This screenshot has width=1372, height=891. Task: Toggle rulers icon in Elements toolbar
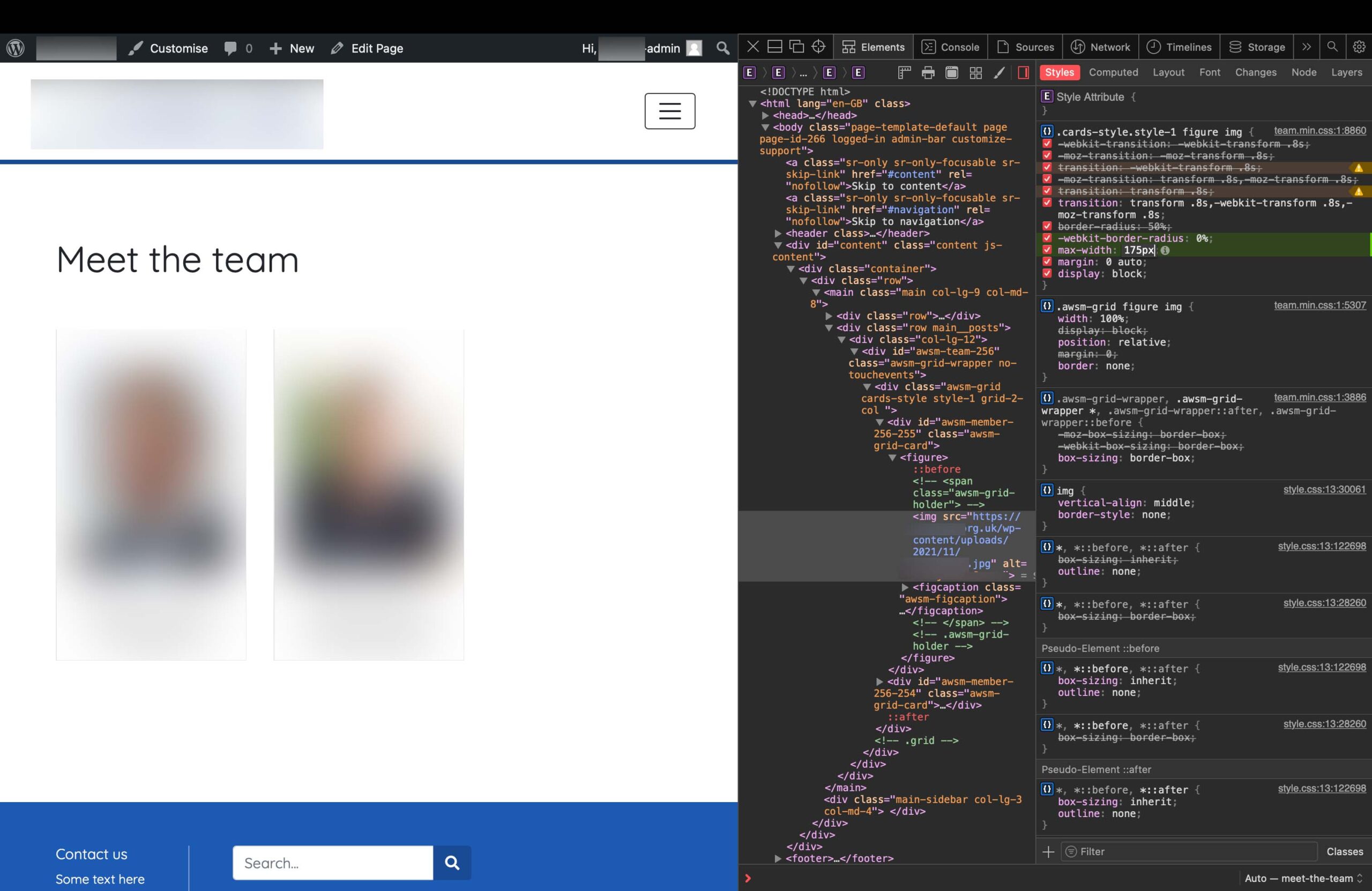[904, 73]
